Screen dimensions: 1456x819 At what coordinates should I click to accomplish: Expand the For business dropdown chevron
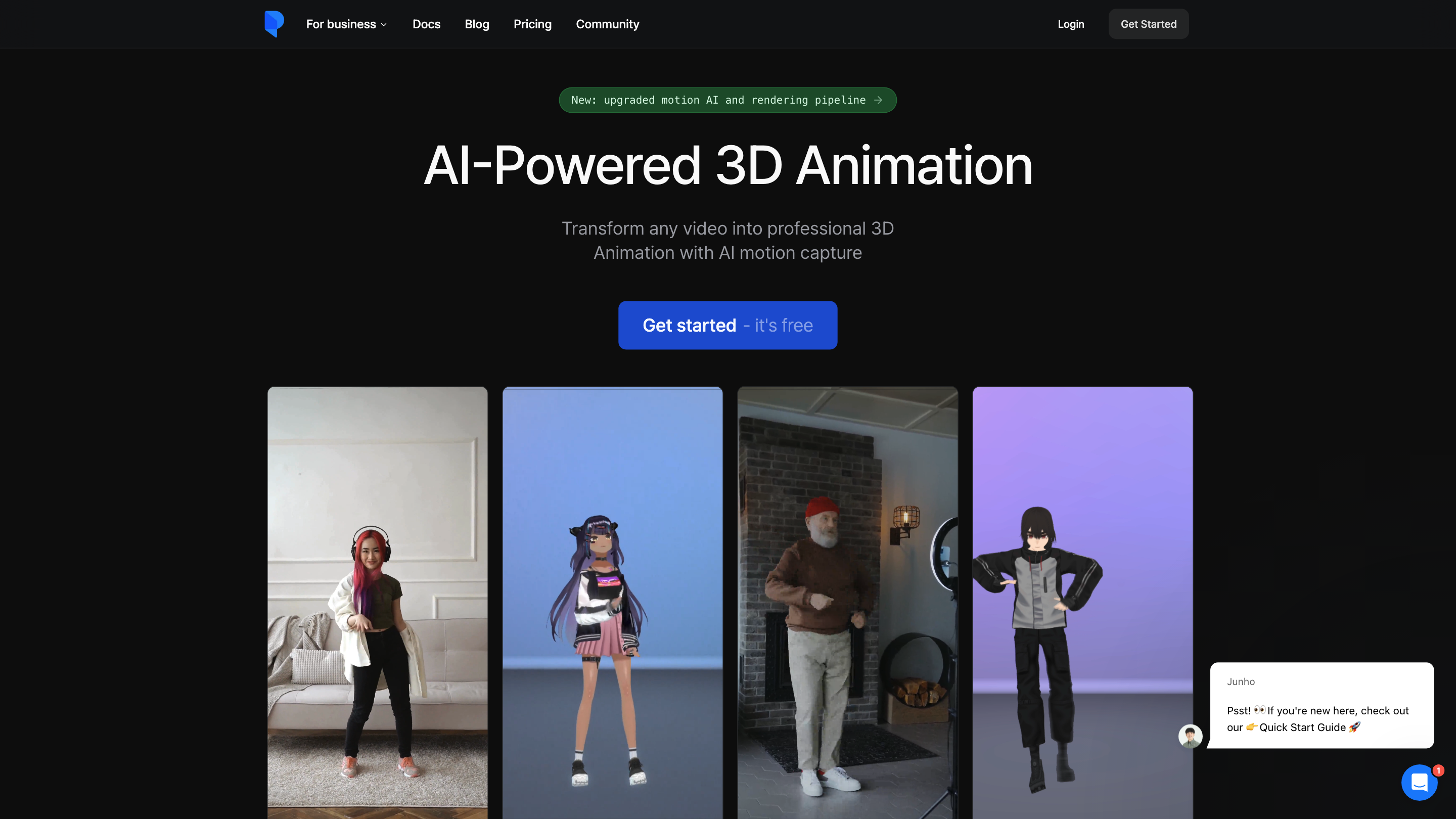(x=384, y=25)
